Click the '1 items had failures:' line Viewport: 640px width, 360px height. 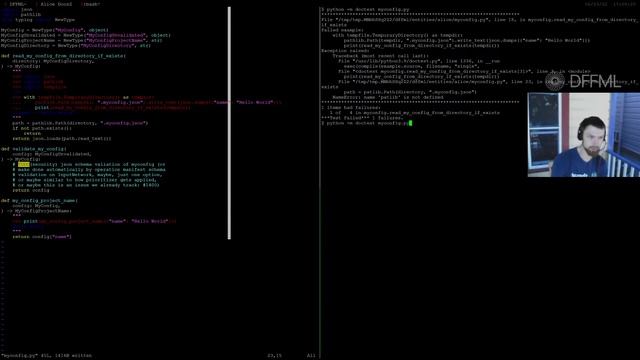point(351,107)
